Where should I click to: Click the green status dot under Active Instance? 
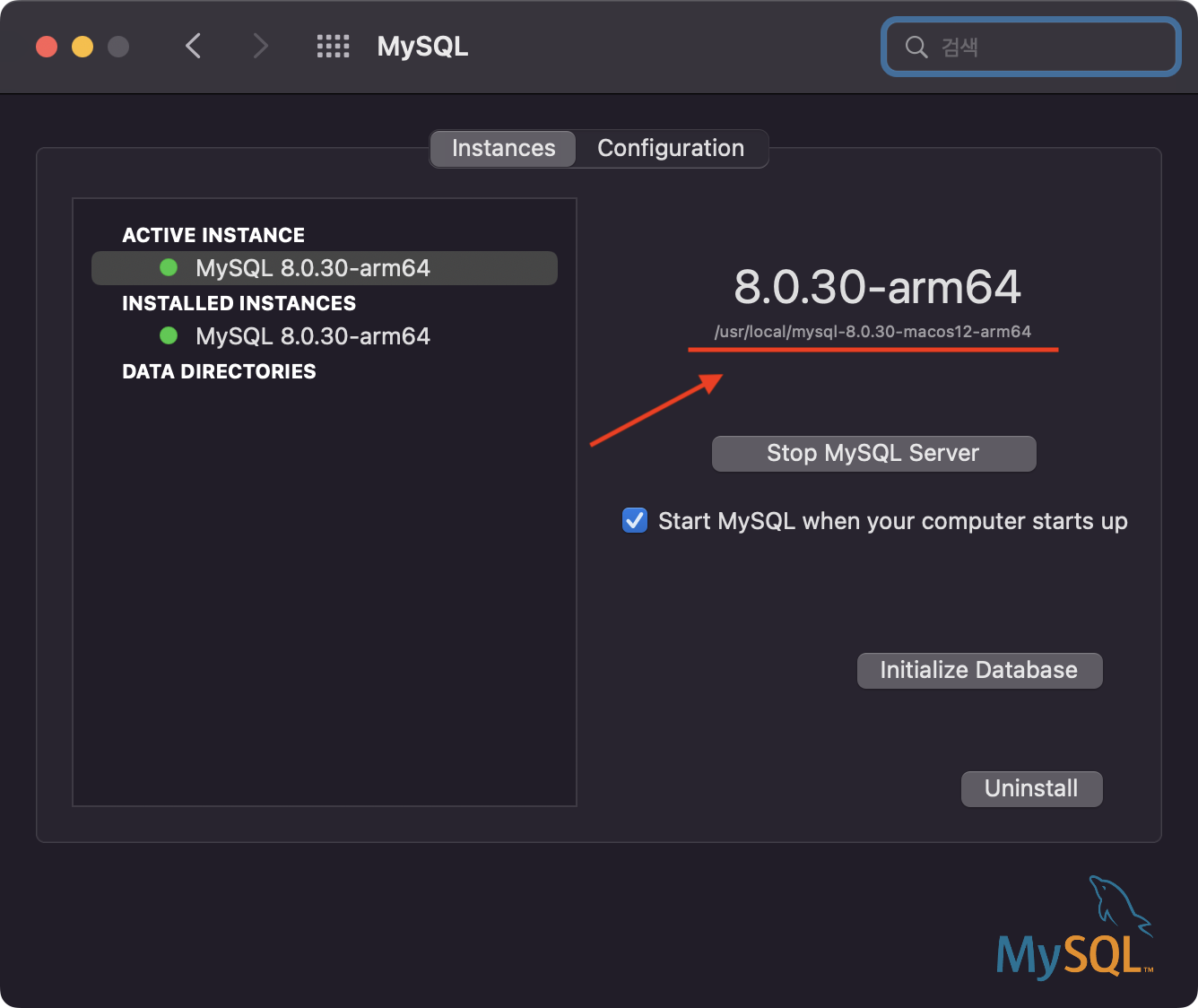click(x=169, y=267)
